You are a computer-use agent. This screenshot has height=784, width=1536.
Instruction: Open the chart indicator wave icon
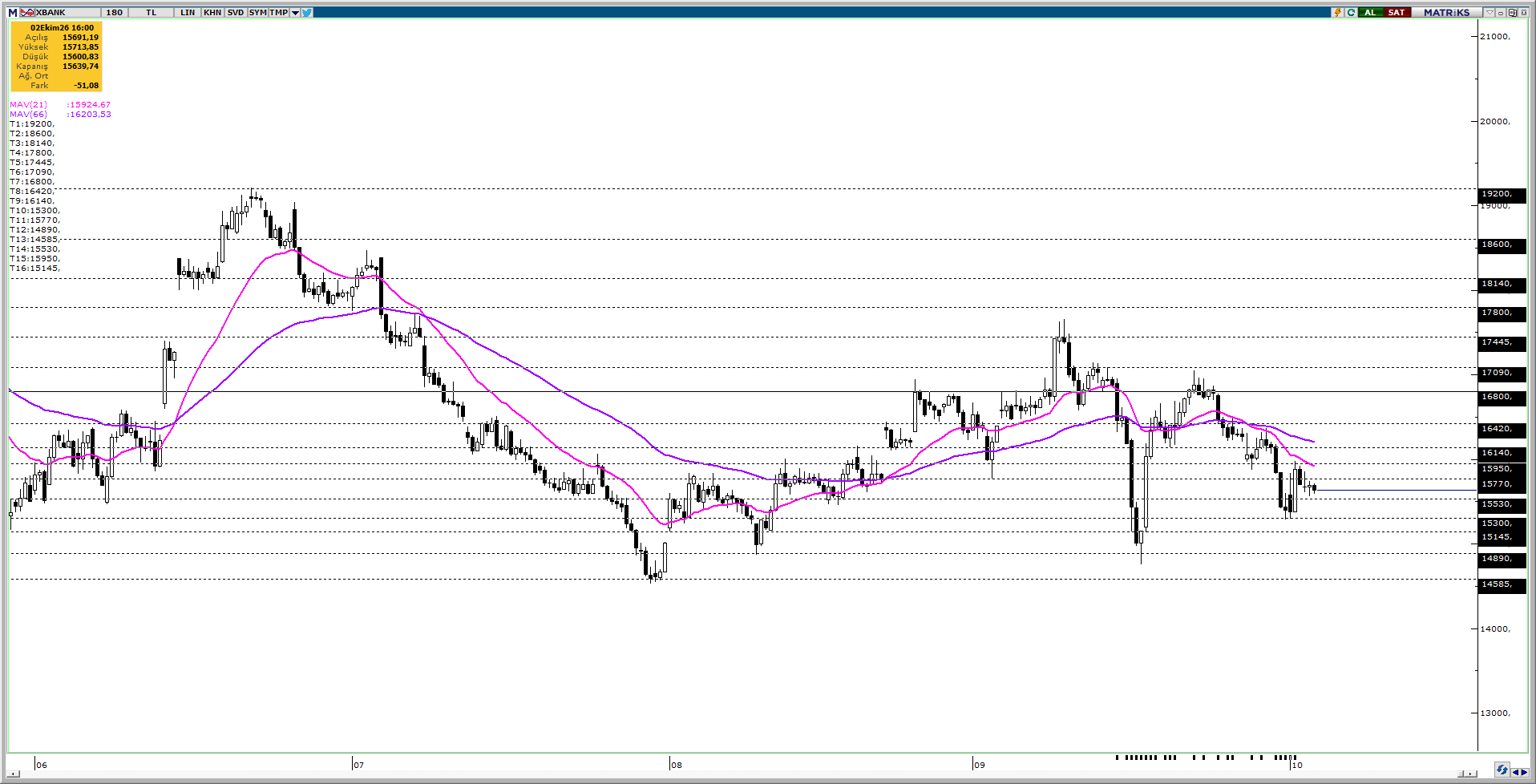27,12
